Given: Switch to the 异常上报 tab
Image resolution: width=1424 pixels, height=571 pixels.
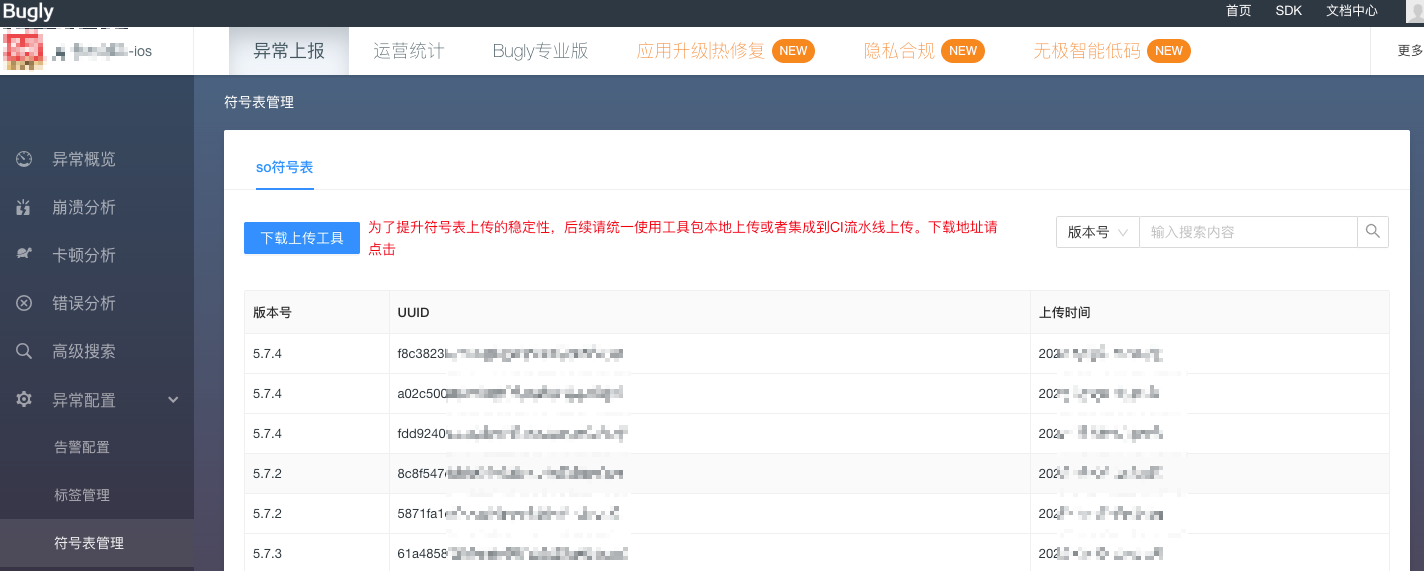Looking at the screenshot, I should (x=289, y=51).
